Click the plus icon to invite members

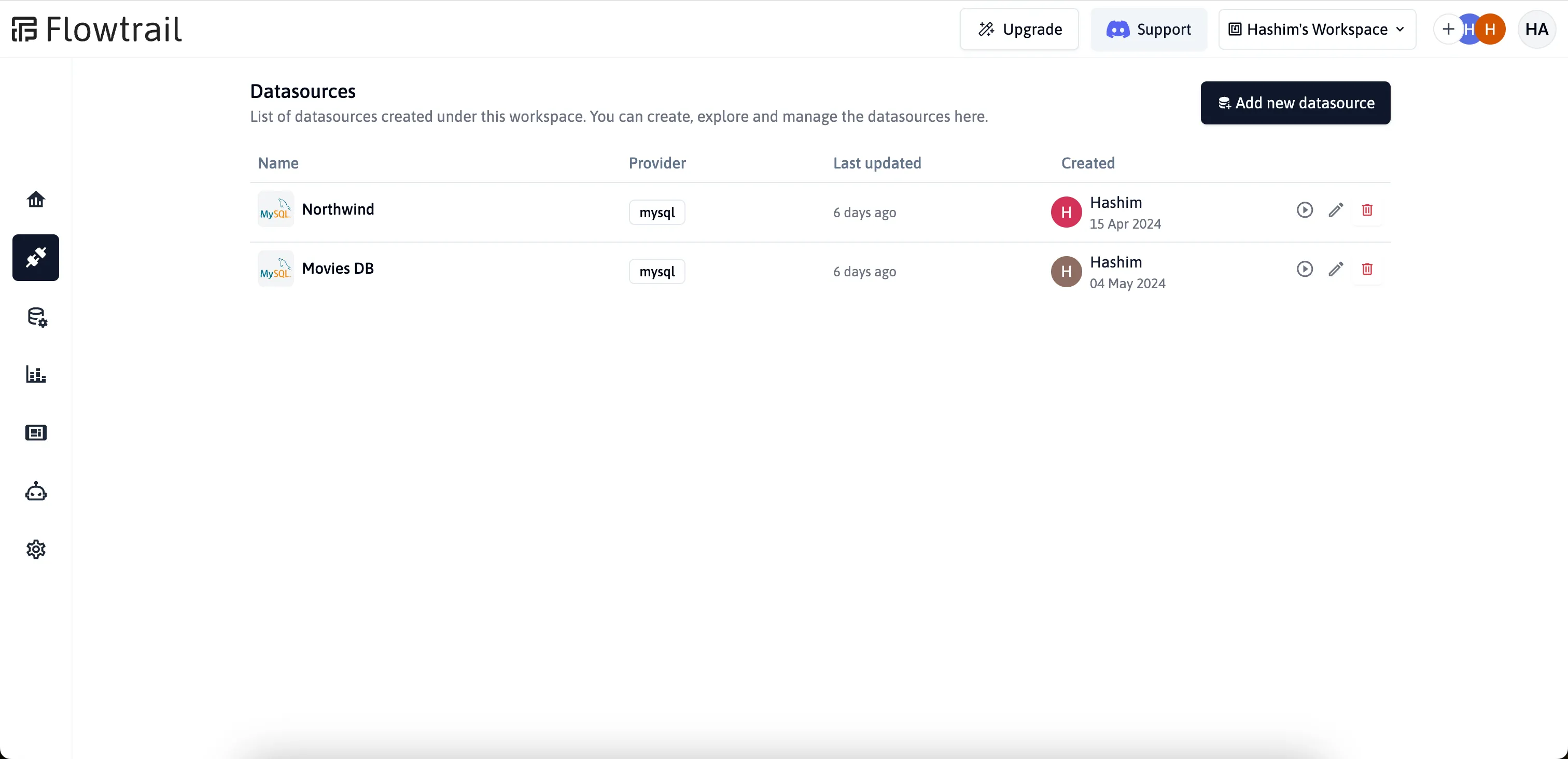pos(1448,29)
